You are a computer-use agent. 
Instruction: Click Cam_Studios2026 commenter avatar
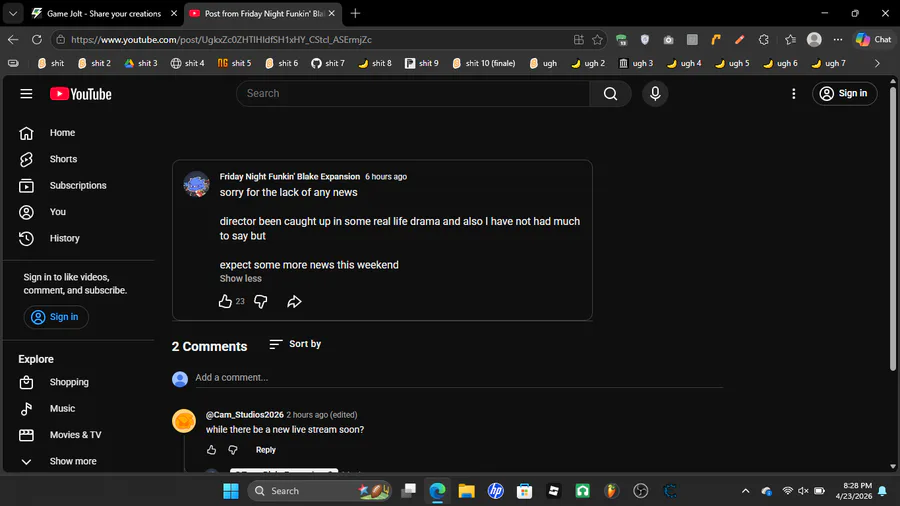click(184, 421)
